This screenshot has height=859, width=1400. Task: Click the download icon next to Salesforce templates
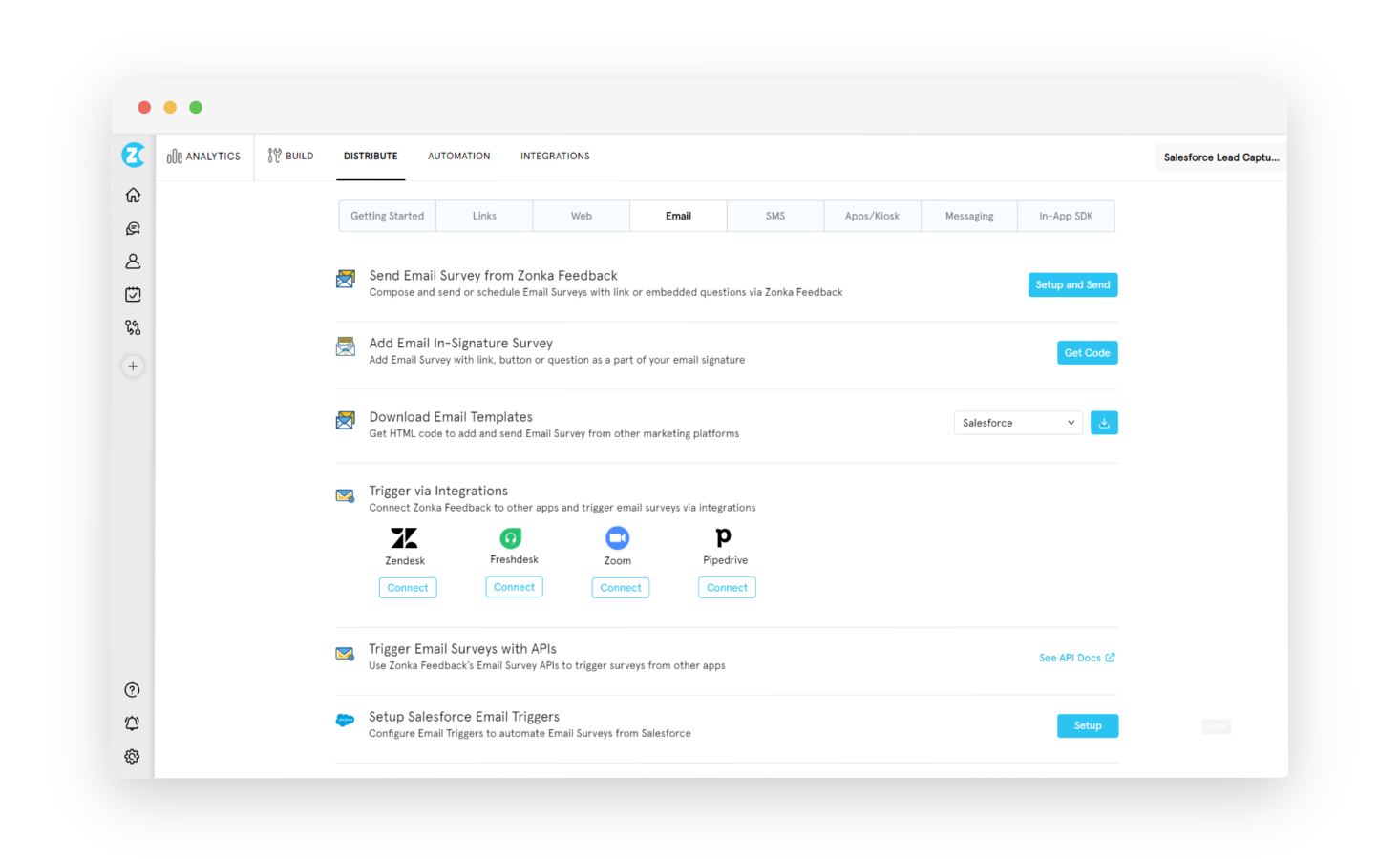point(1104,422)
